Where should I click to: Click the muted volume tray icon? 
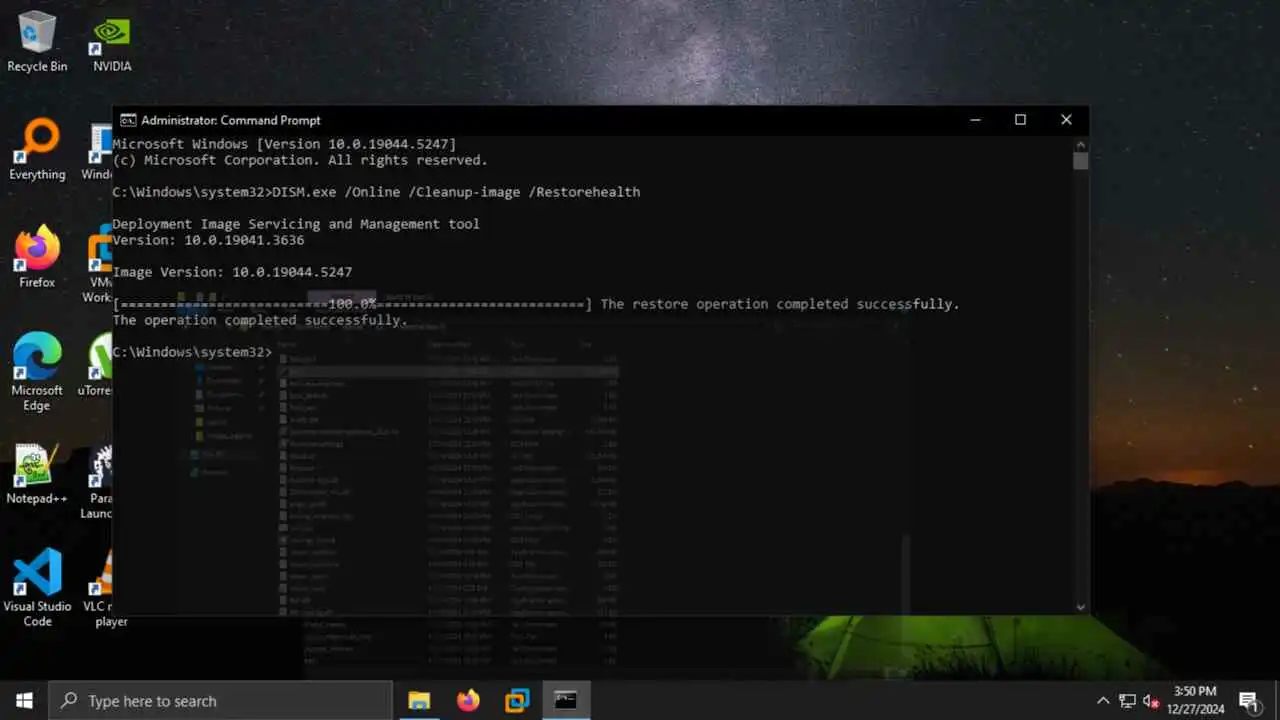(x=1151, y=701)
